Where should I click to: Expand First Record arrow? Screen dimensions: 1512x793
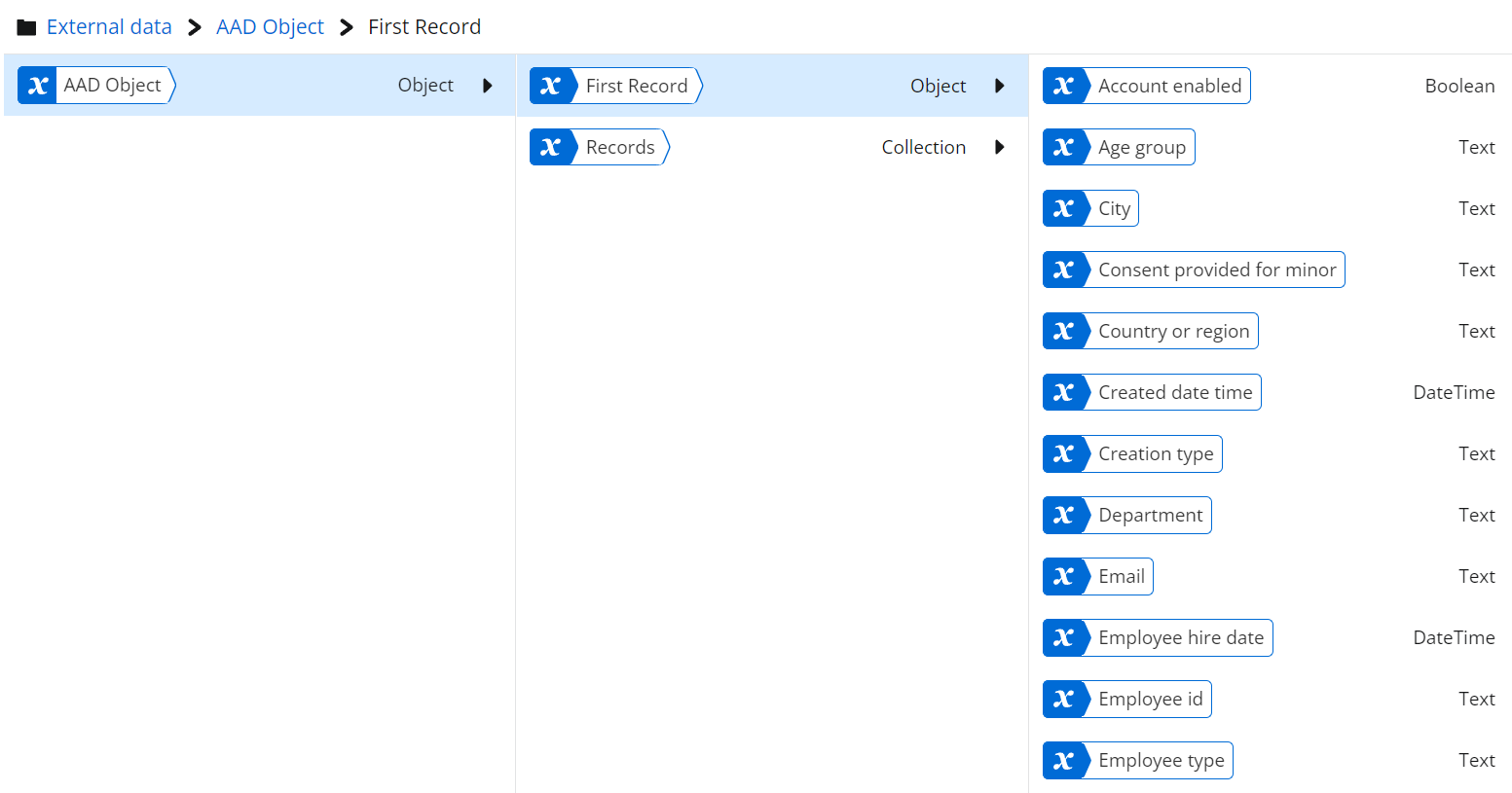(x=1000, y=86)
